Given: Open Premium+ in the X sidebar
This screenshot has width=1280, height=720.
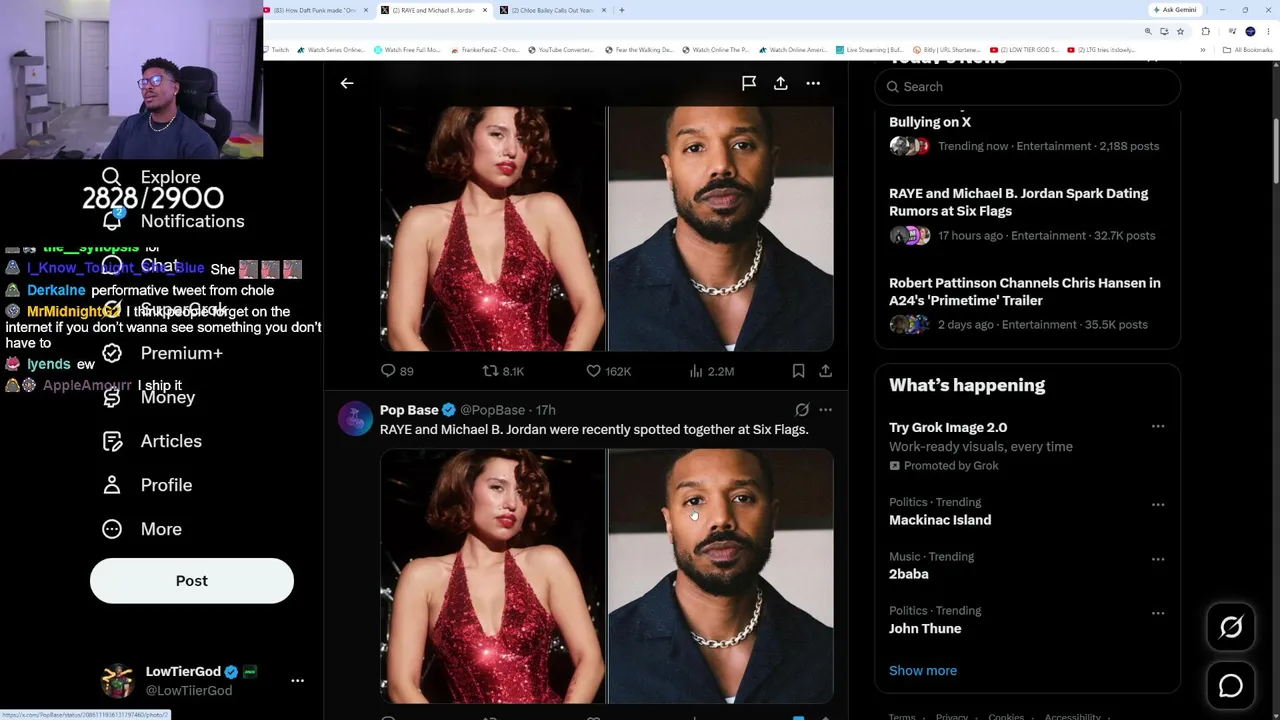Looking at the screenshot, I should pyautogui.click(x=161, y=353).
